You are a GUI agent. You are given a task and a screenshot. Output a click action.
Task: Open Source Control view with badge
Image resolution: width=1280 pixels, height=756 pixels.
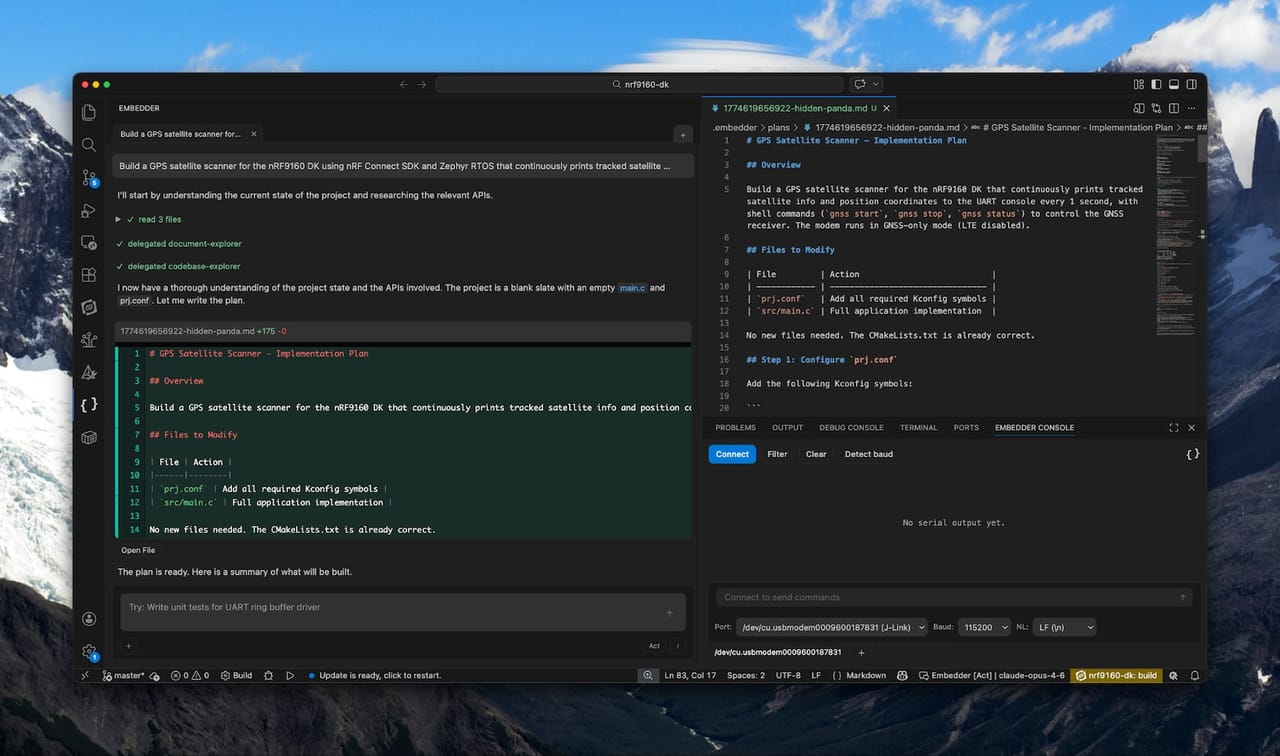[89, 178]
